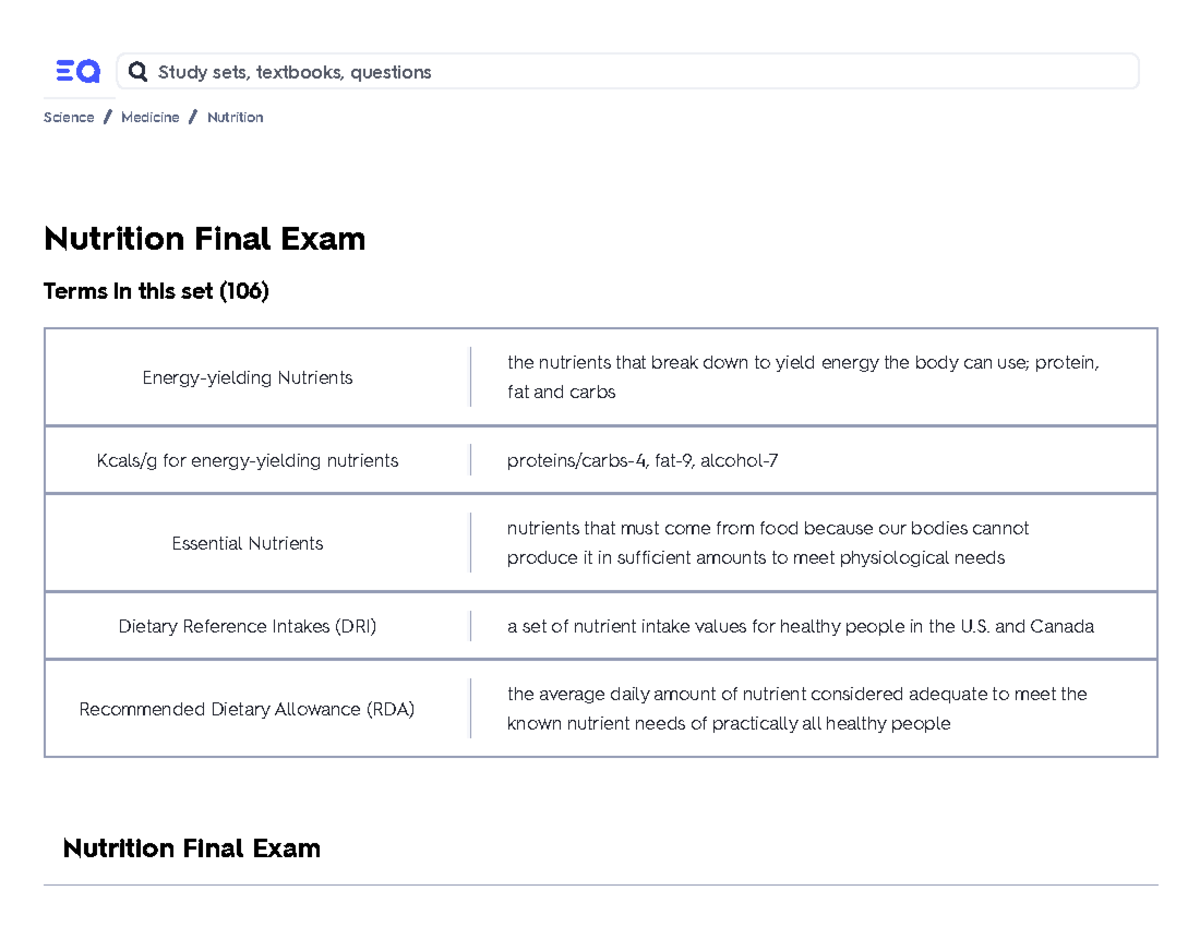Click the magnifying glass search icon
The height and width of the screenshot is (927, 1200).
138,70
